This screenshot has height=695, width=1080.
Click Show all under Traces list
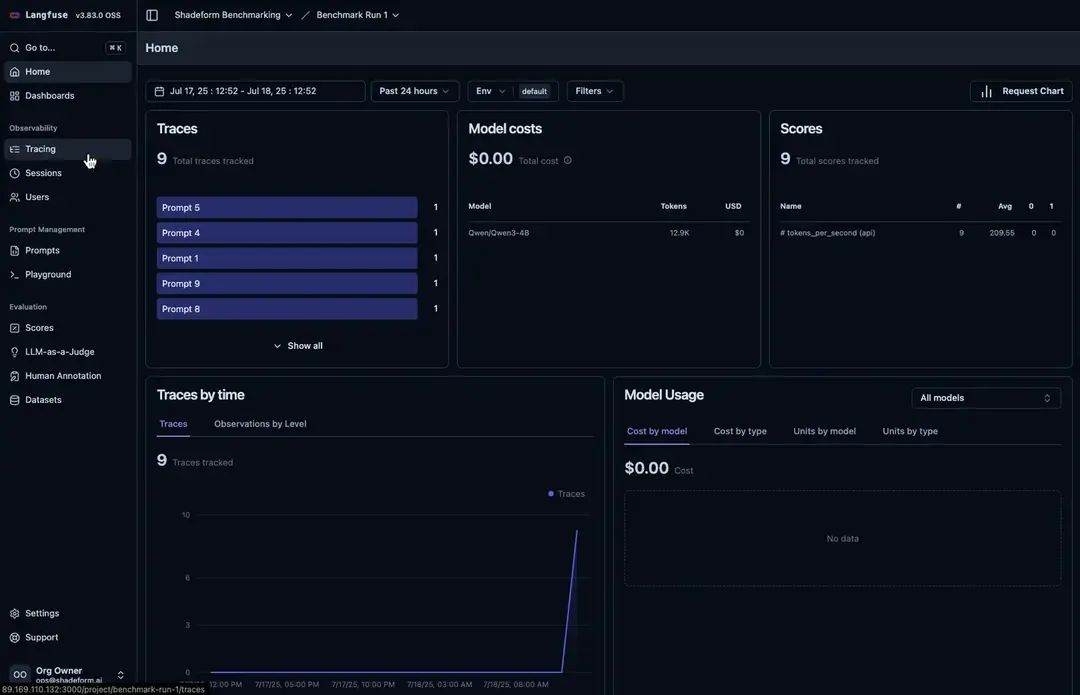point(298,346)
